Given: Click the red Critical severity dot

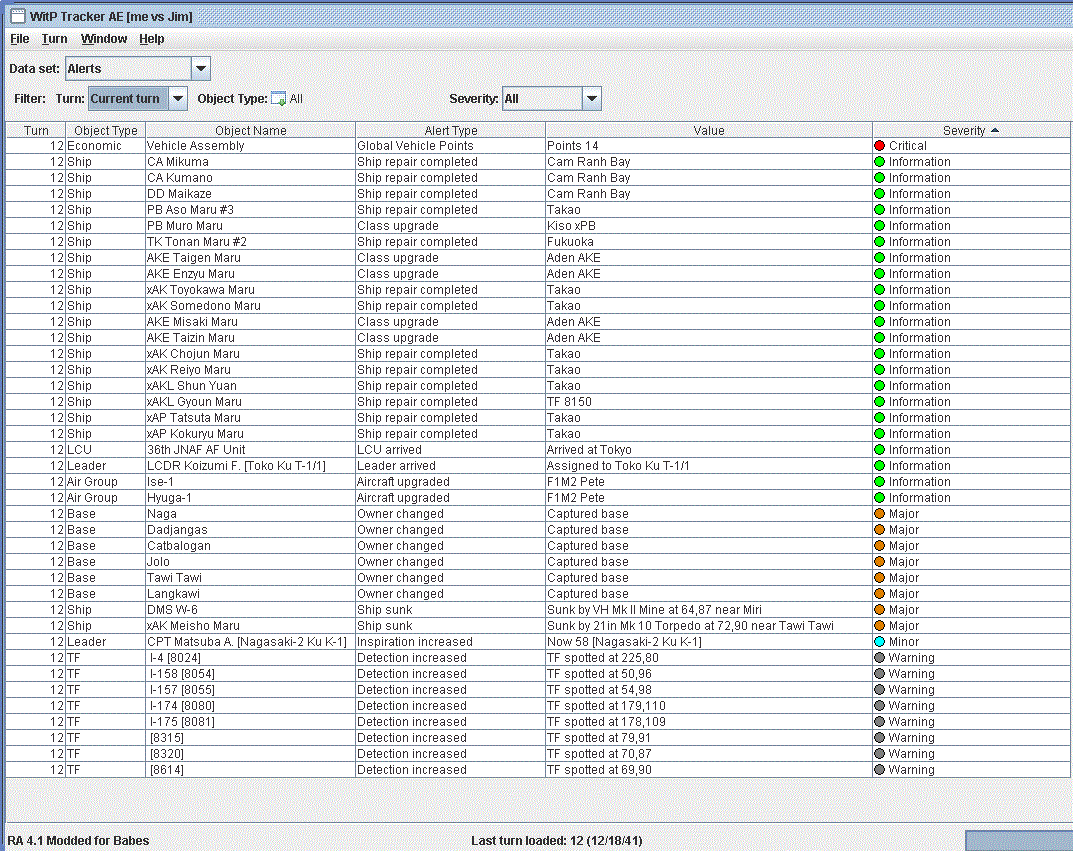Looking at the screenshot, I should [x=880, y=146].
